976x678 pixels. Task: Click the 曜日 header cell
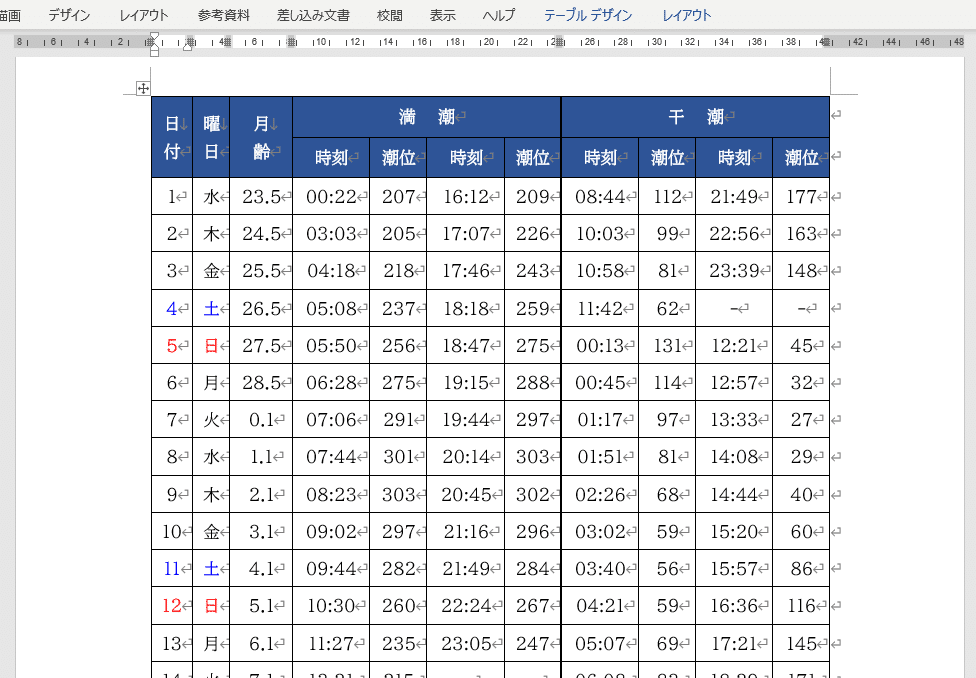coord(212,137)
